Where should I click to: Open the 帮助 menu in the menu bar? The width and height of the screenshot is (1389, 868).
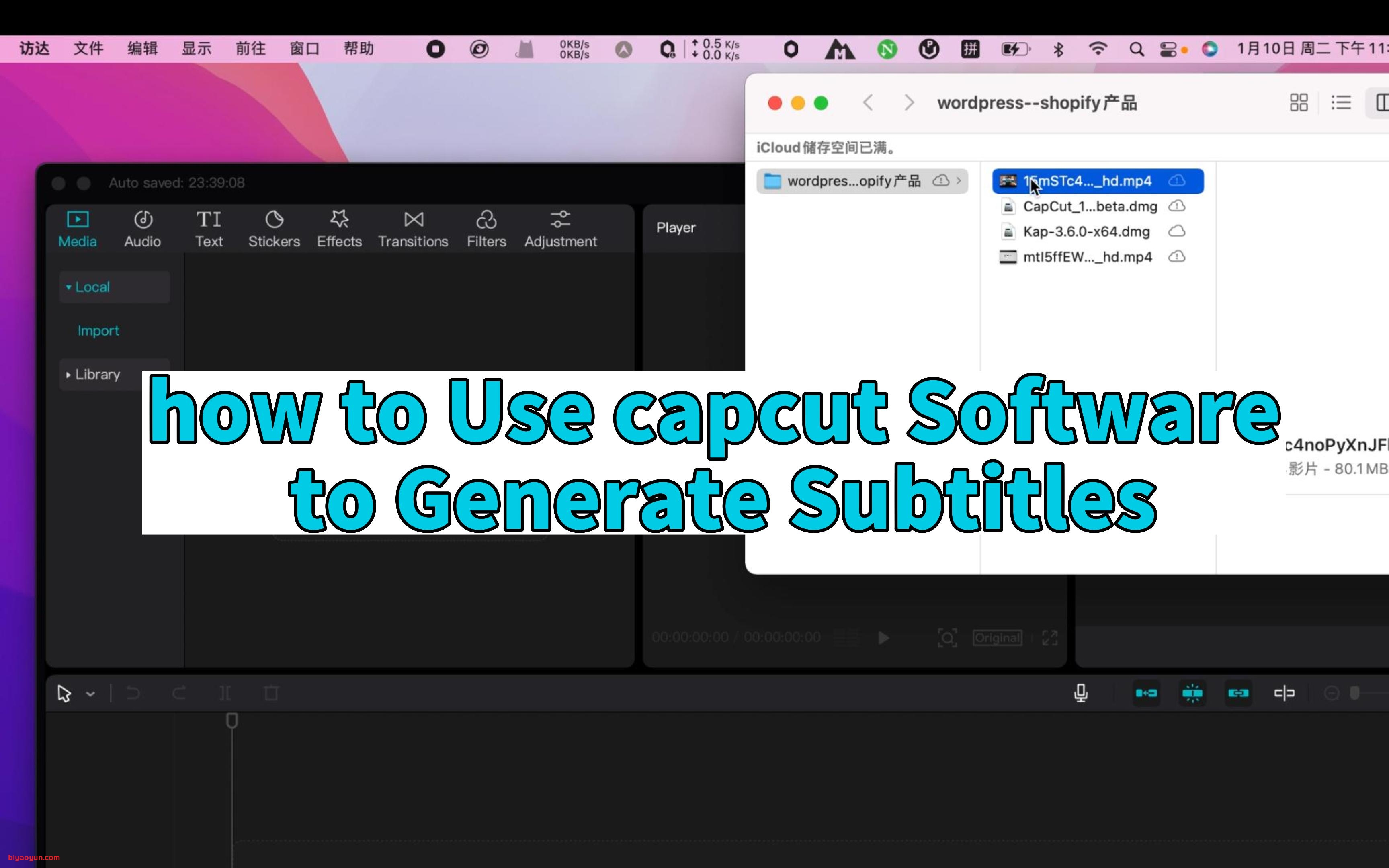[x=359, y=49]
